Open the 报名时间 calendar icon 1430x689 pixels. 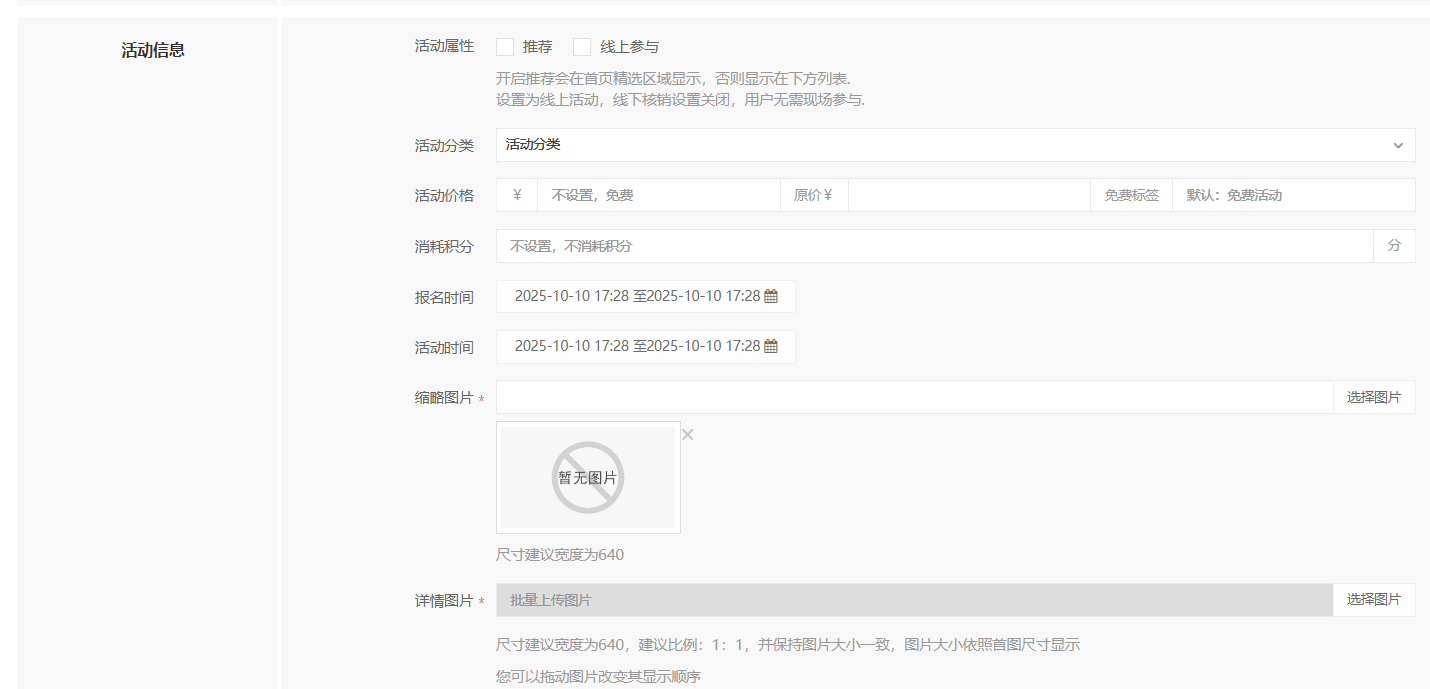[771, 297]
